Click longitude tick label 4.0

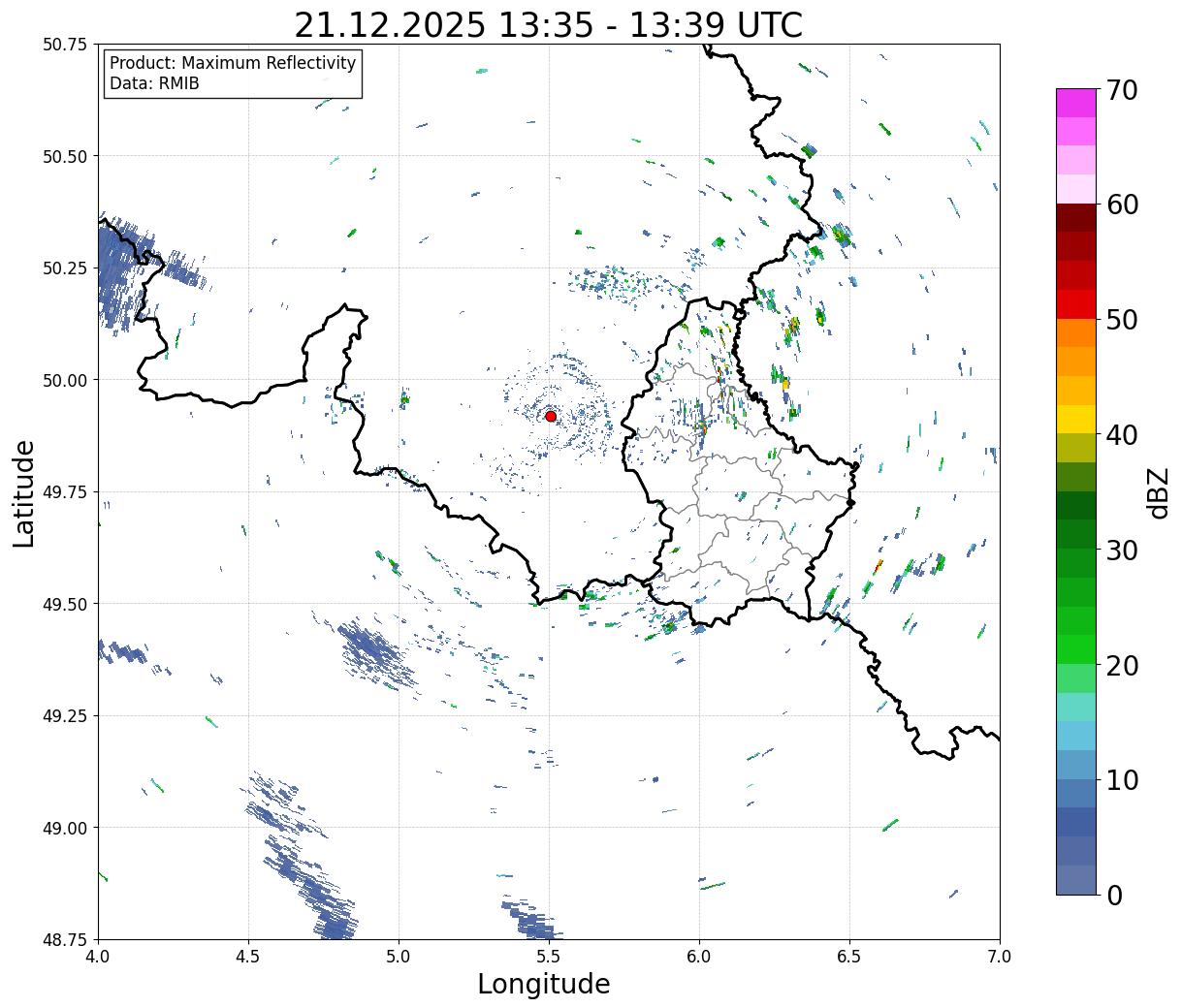[x=98, y=957]
